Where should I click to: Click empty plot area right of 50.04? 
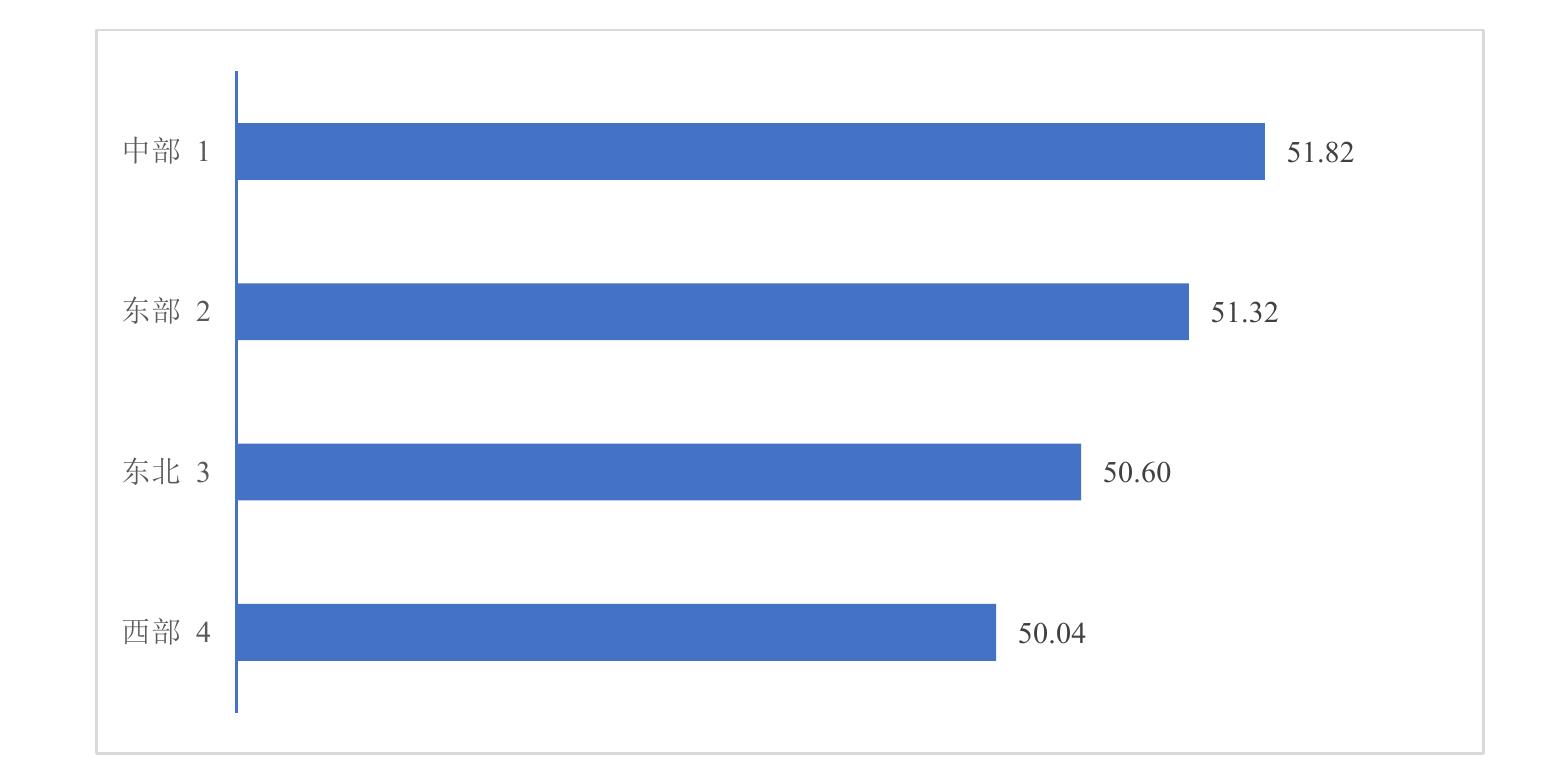(x=1280, y=633)
